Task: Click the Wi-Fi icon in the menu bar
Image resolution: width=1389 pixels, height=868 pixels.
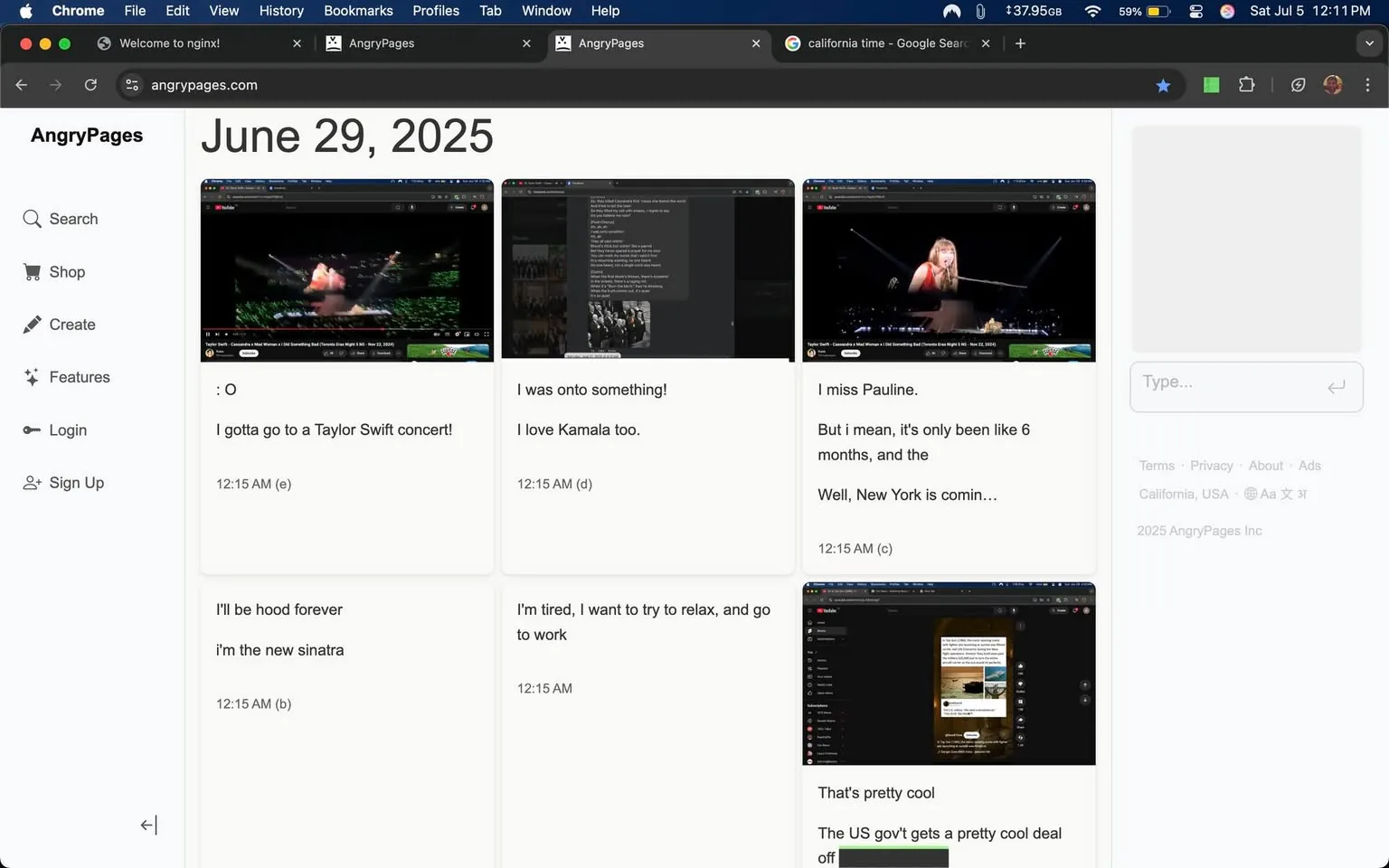Action: (1092, 11)
